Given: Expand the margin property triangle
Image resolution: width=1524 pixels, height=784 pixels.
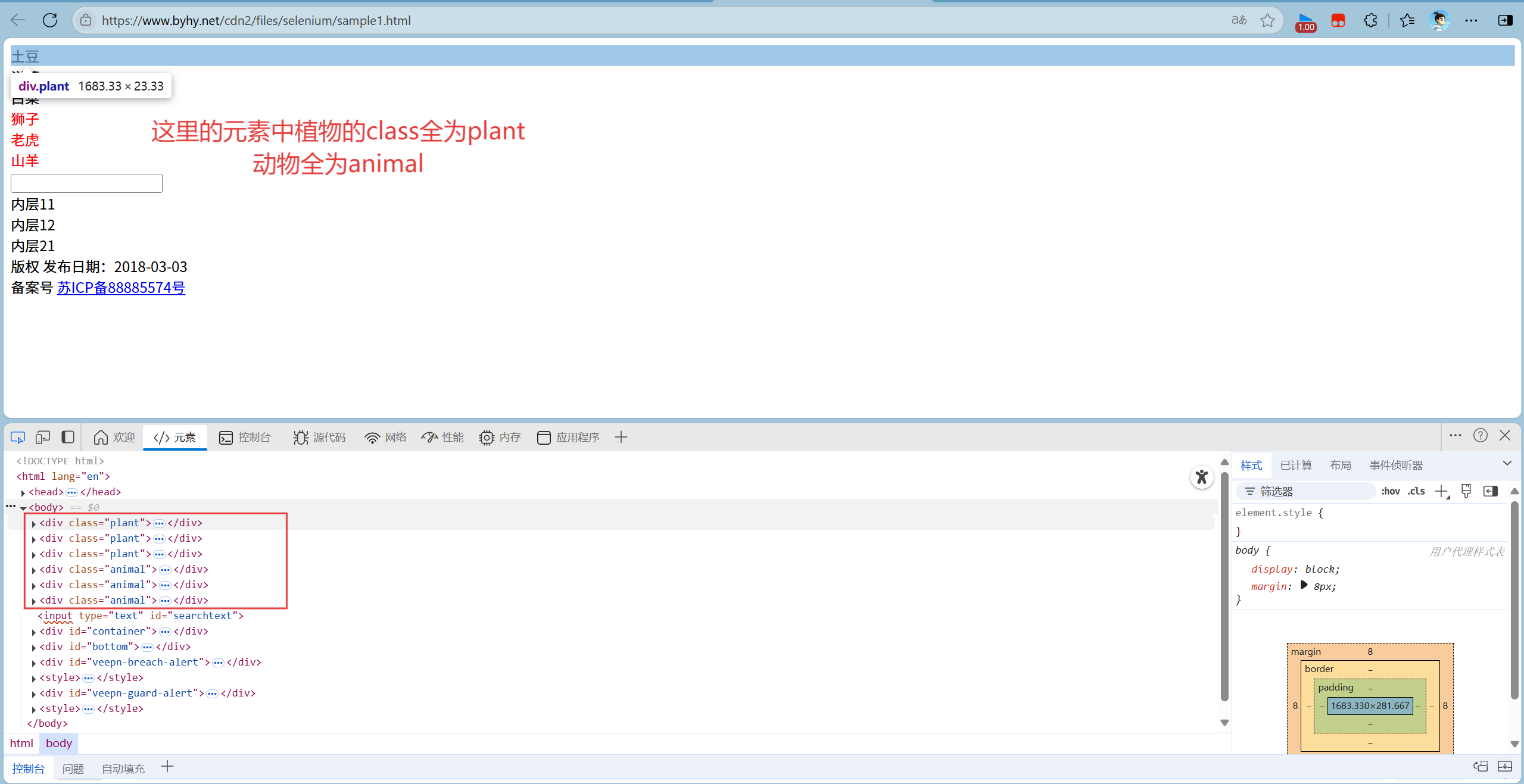Looking at the screenshot, I should pyautogui.click(x=1304, y=586).
